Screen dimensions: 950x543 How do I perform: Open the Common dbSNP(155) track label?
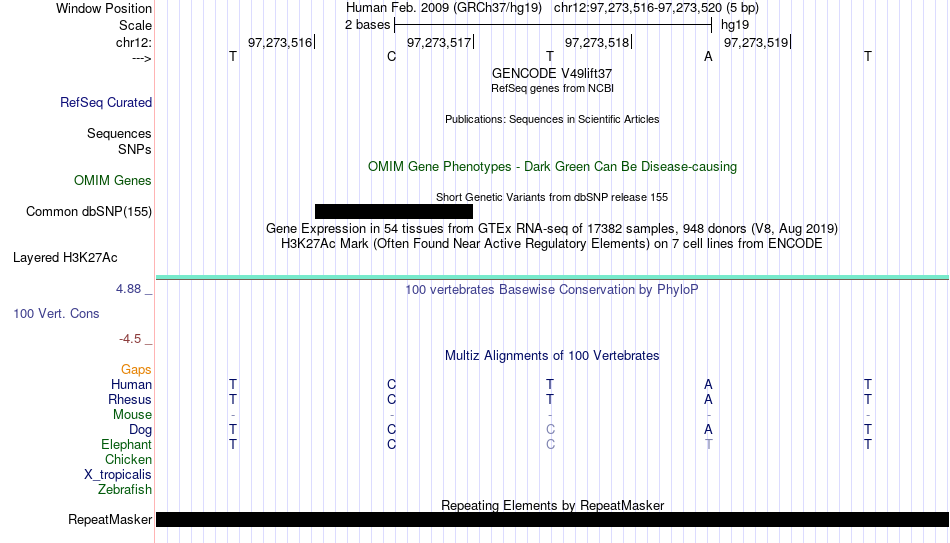pos(88,212)
